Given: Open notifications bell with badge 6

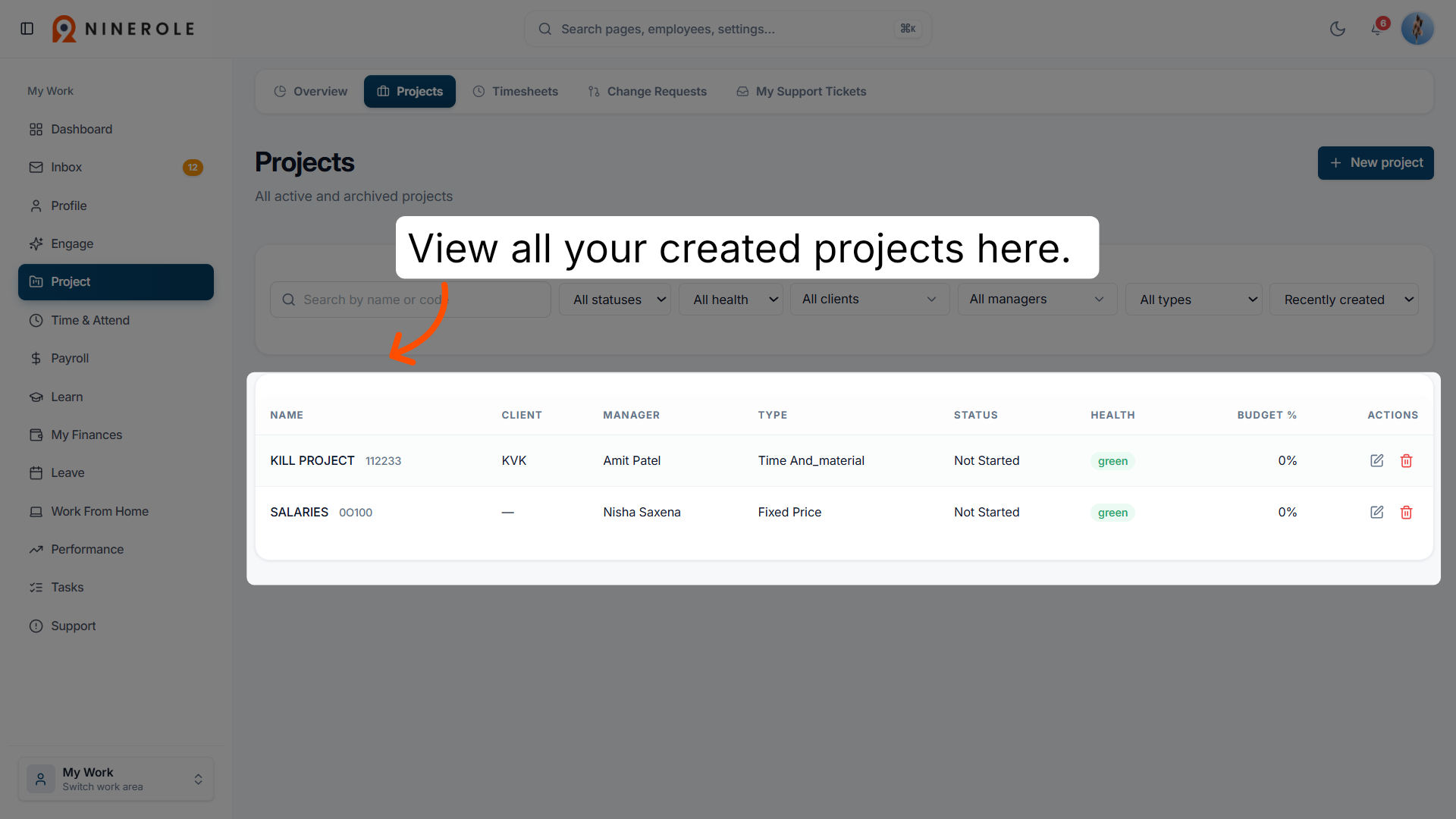Looking at the screenshot, I should 1378,29.
